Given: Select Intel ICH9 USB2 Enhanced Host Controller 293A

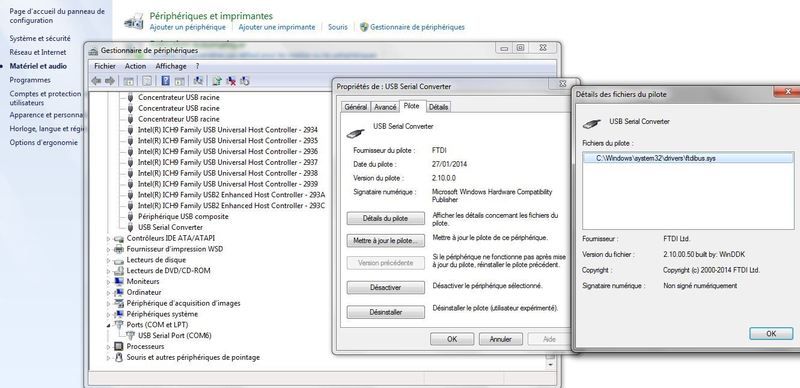Looking at the screenshot, I should coord(232,195).
